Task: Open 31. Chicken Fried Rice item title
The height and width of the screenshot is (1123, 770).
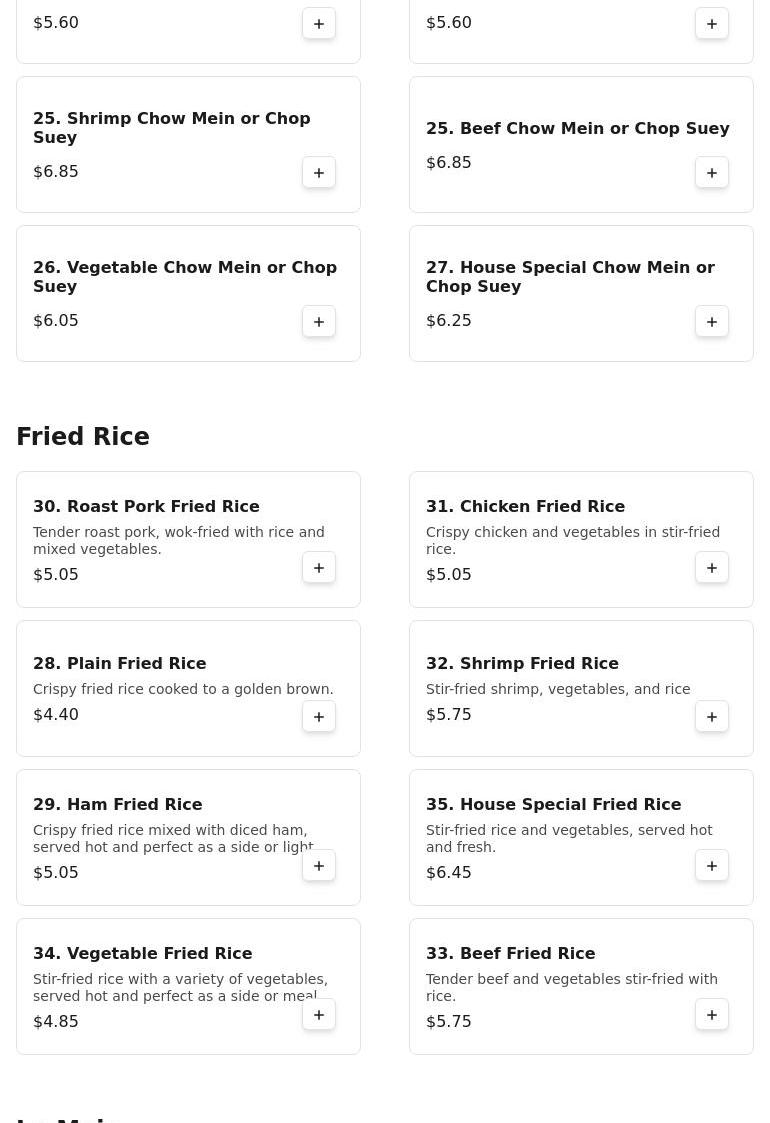Action: point(525,506)
